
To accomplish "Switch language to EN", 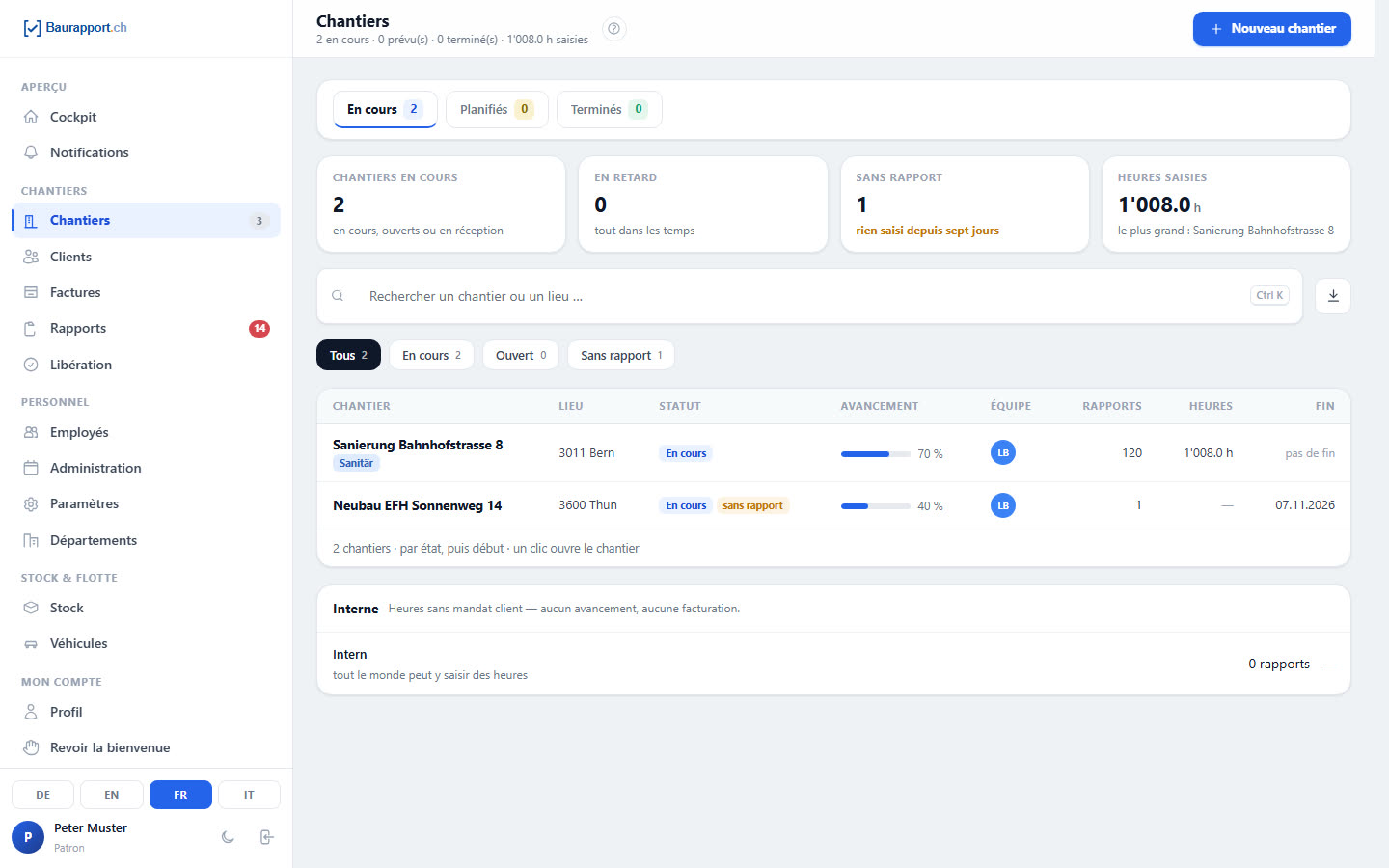I will [x=112, y=795].
